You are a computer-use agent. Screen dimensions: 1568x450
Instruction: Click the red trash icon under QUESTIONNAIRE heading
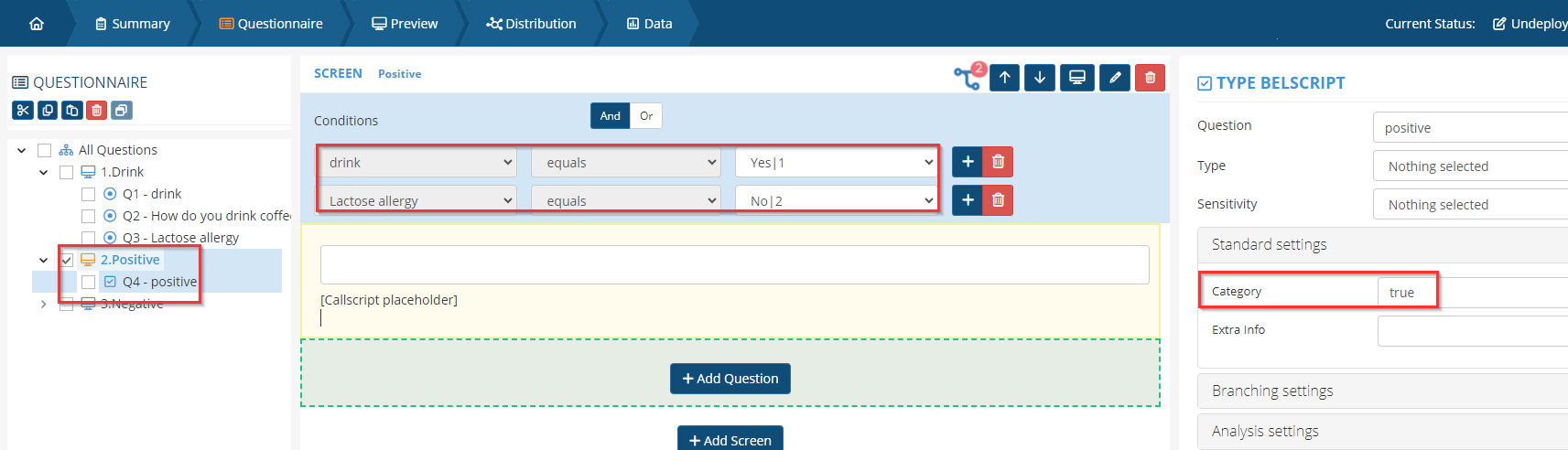click(96, 111)
